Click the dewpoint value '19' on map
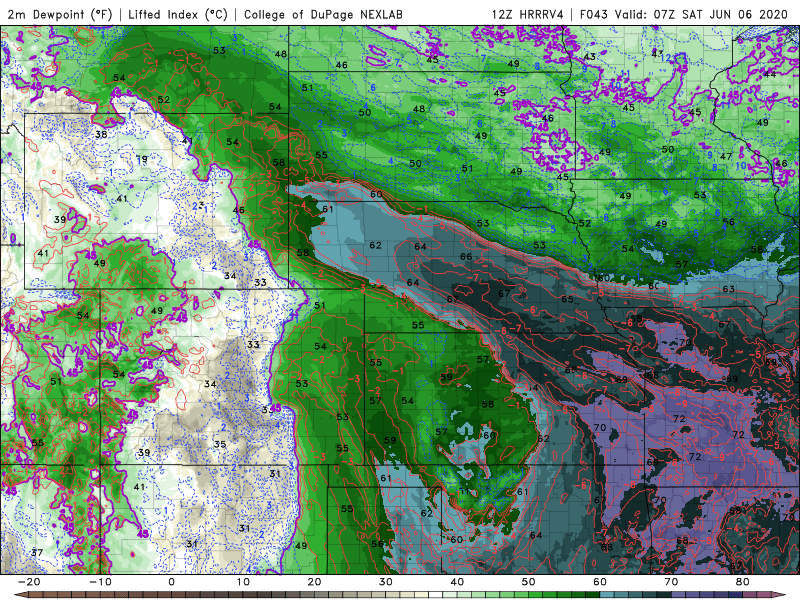800x600 pixels. 142,160
